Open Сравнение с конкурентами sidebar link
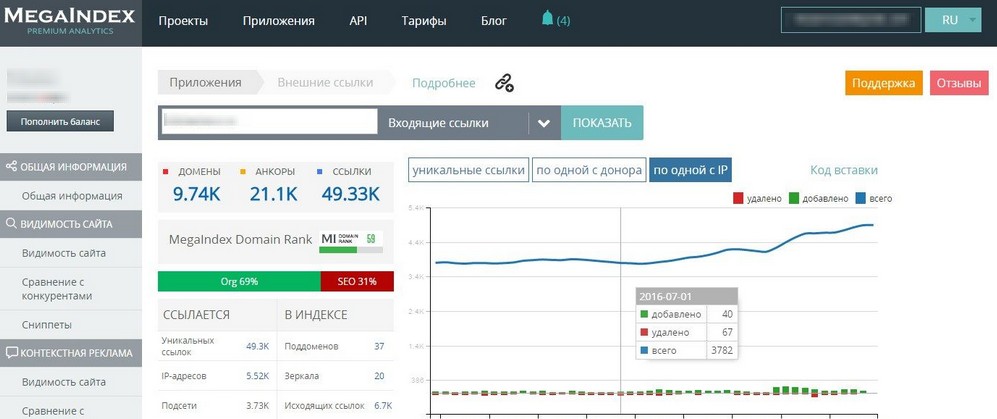 [57, 289]
